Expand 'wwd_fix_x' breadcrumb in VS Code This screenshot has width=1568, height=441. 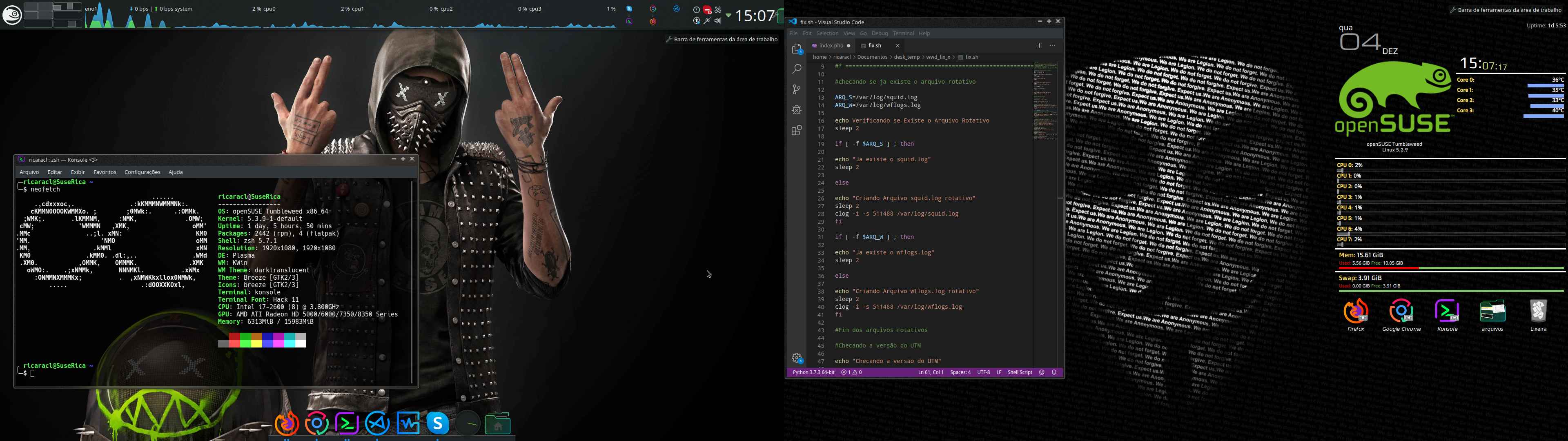(938, 57)
